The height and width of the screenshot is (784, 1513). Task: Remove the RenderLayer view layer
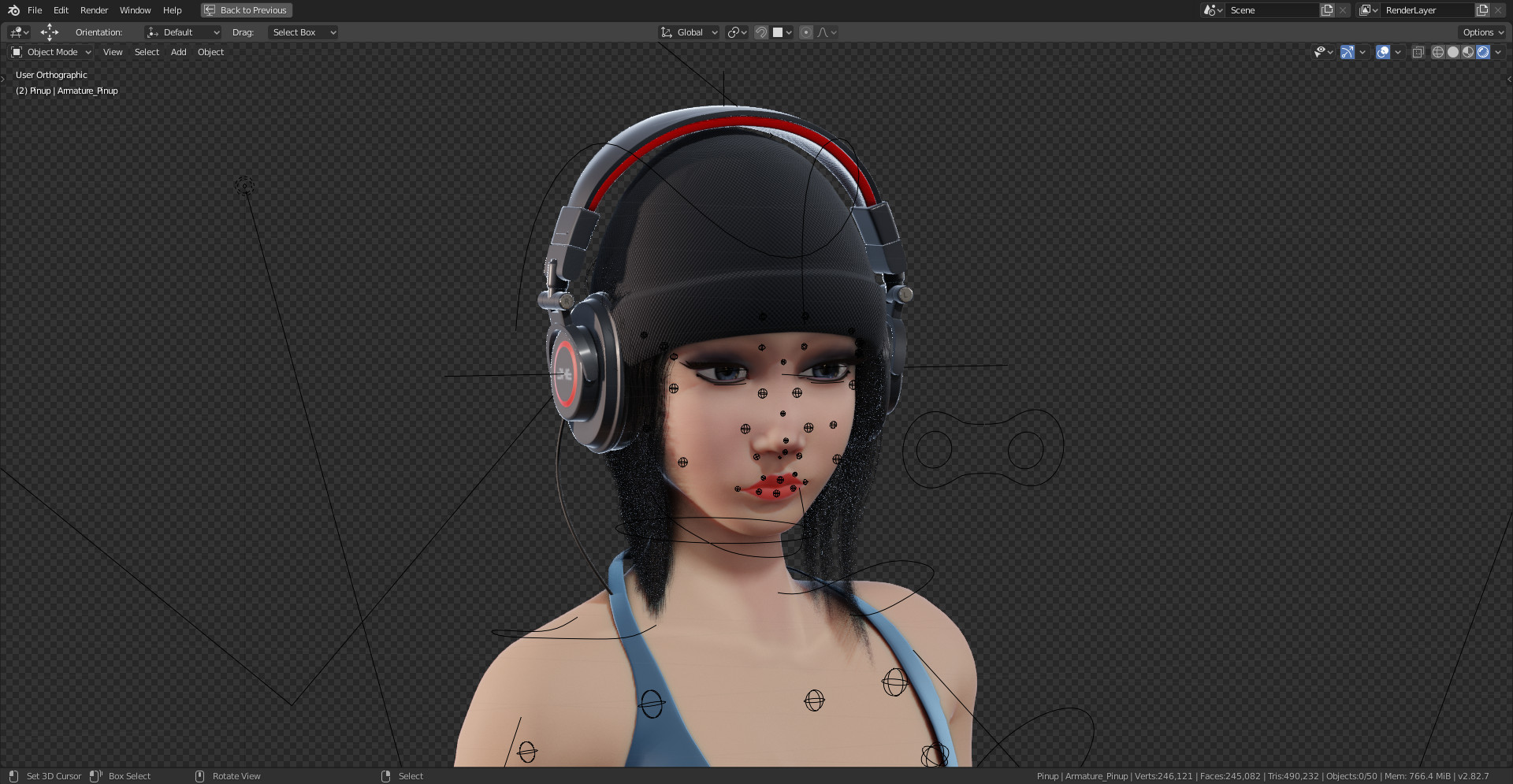point(1498,10)
